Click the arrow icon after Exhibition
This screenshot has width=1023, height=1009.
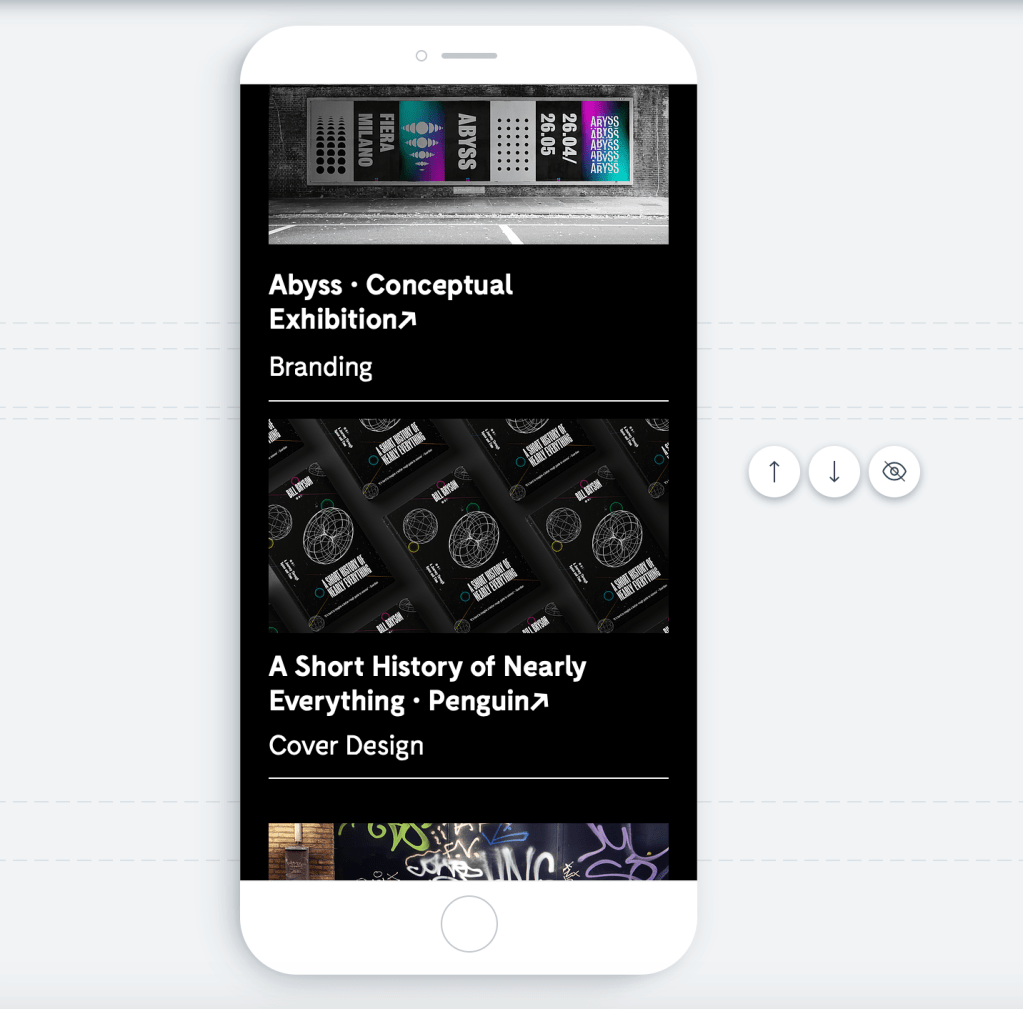pos(407,320)
